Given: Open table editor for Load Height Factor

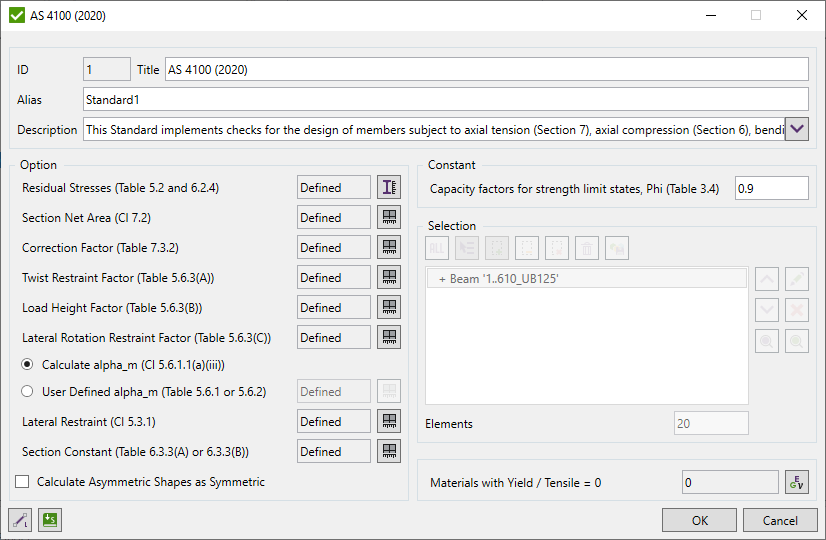Looking at the screenshot, I should pyautogui.click(x=388, y=308).
